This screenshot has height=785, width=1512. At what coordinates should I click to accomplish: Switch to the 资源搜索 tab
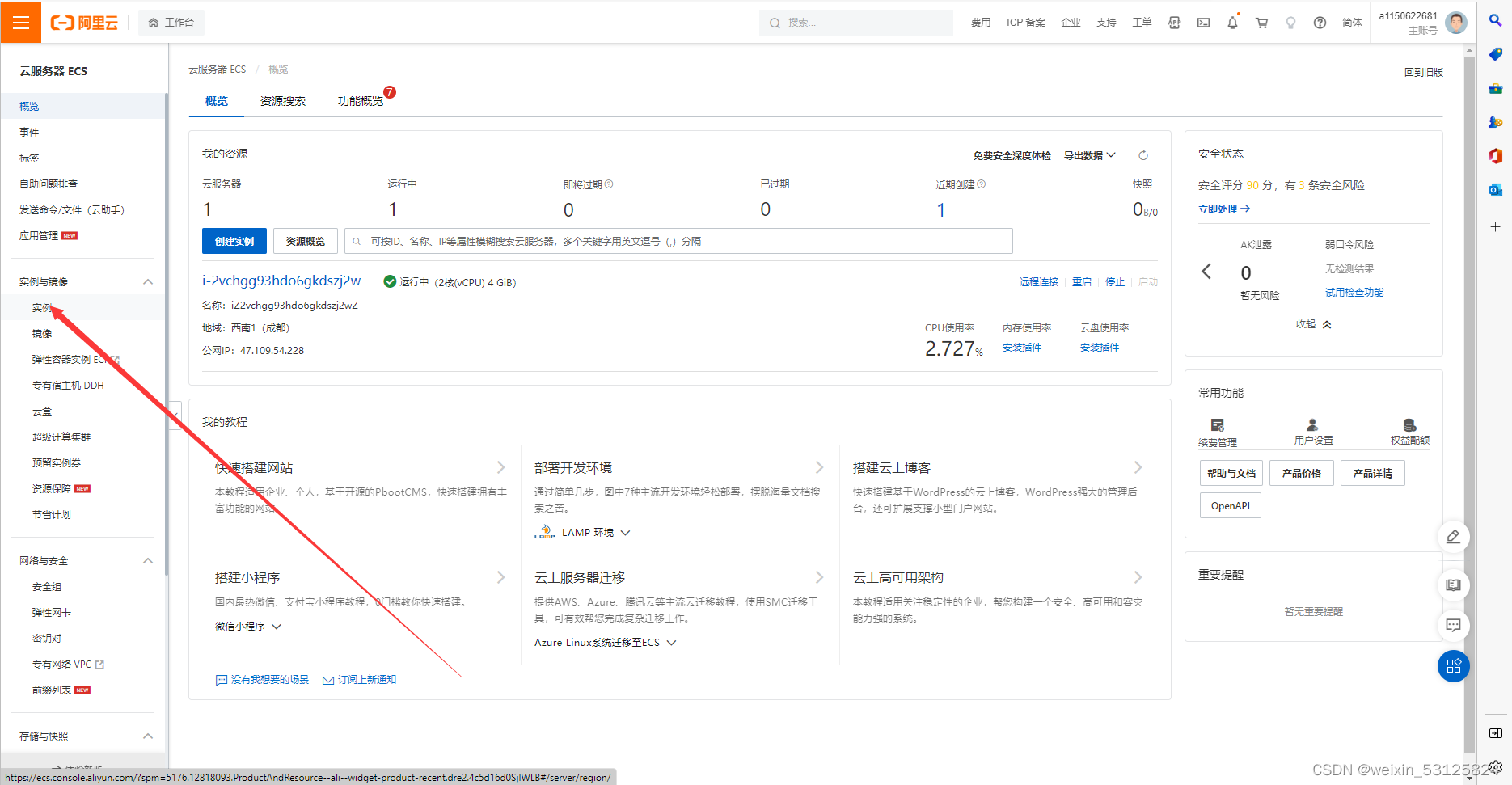[283, 101]
